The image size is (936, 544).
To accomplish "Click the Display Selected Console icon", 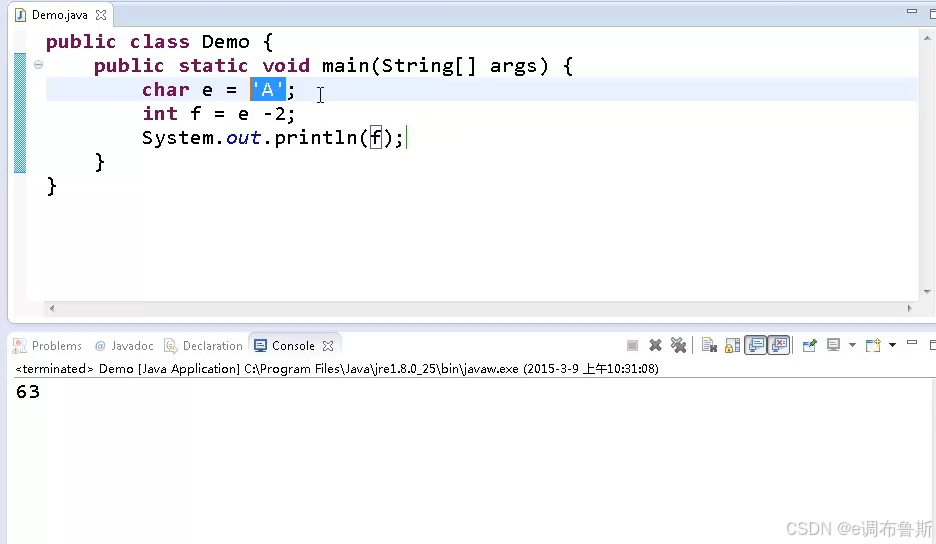I will [x=833, y=345].
